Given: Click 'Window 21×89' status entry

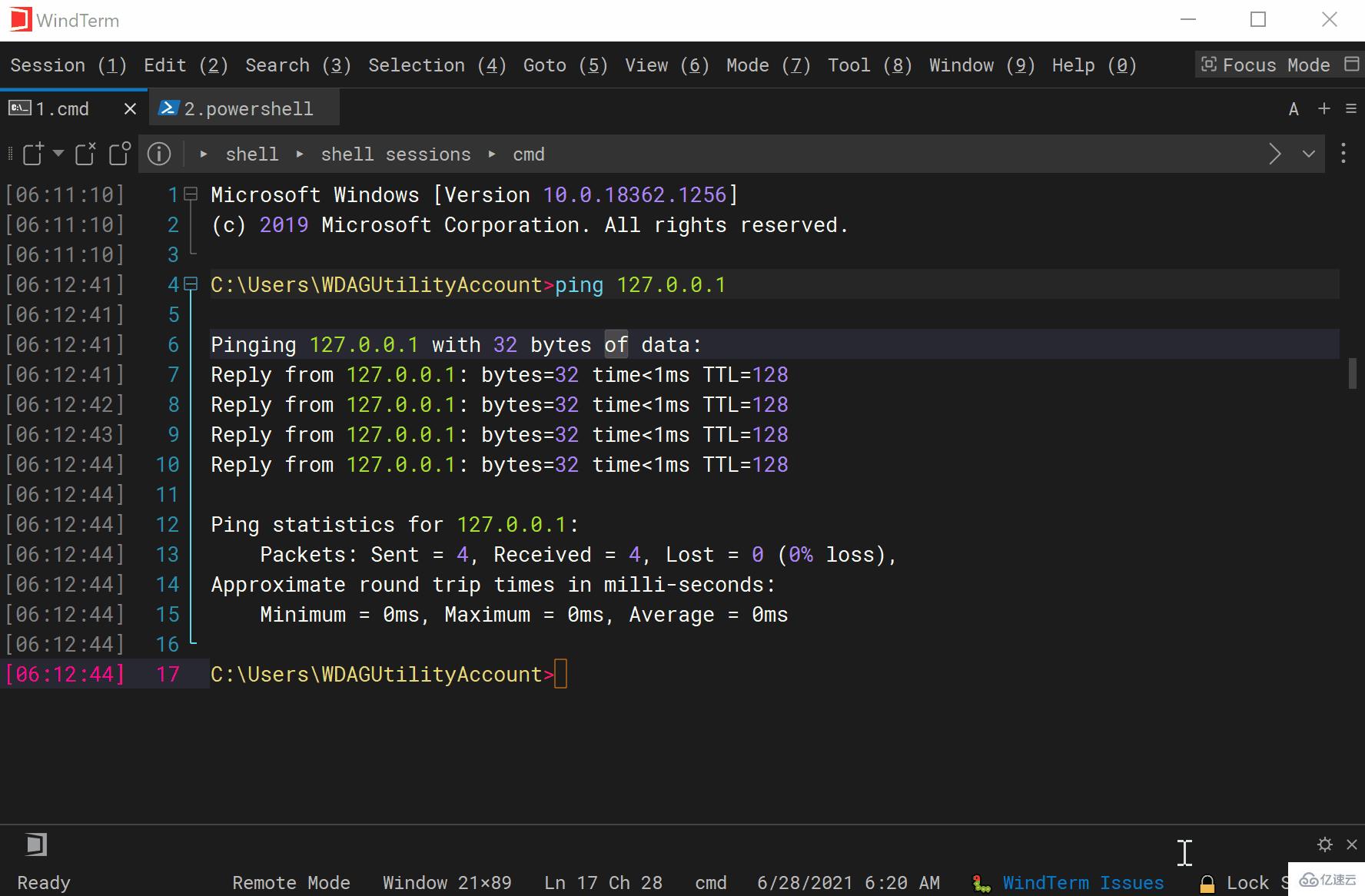Looking at the screenshot, I should (447, 883).
